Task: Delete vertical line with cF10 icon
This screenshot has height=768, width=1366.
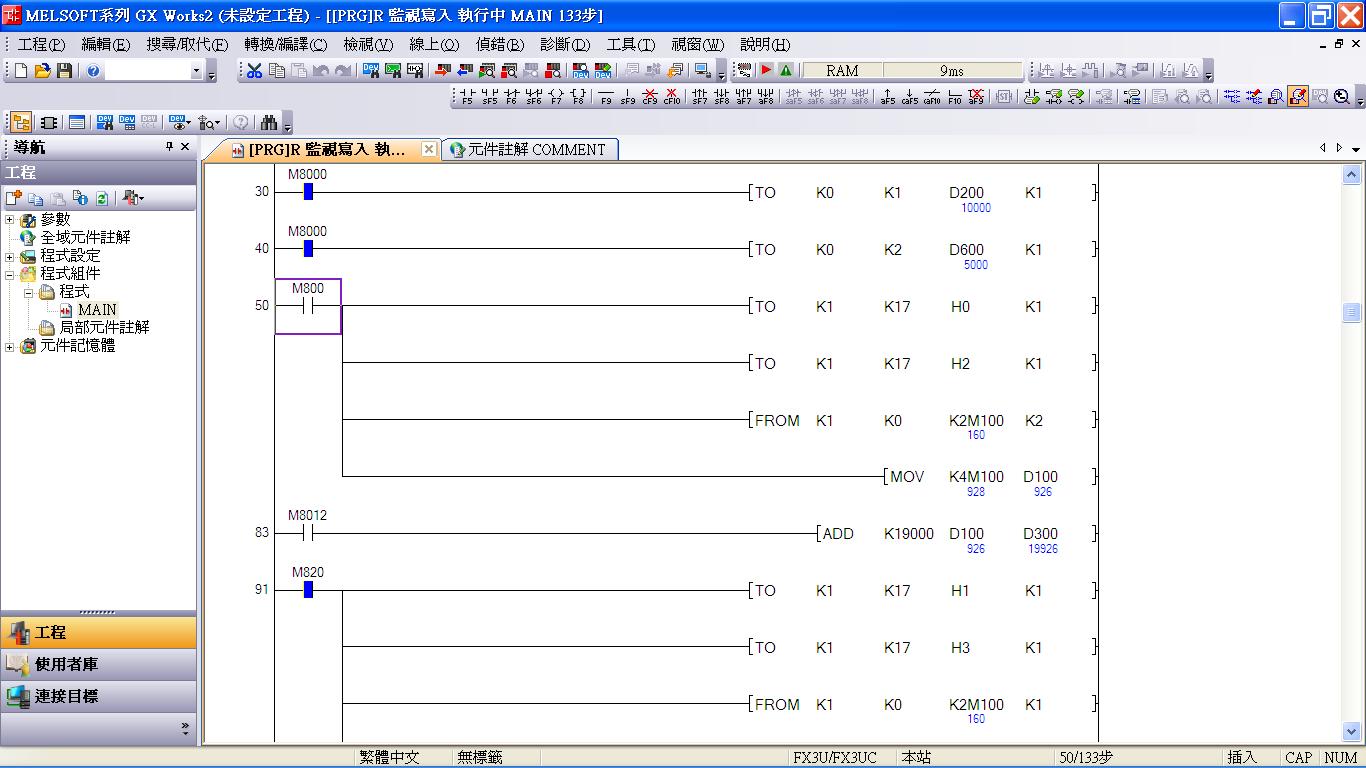Action: pyautogui.click(x=672, y=97)
